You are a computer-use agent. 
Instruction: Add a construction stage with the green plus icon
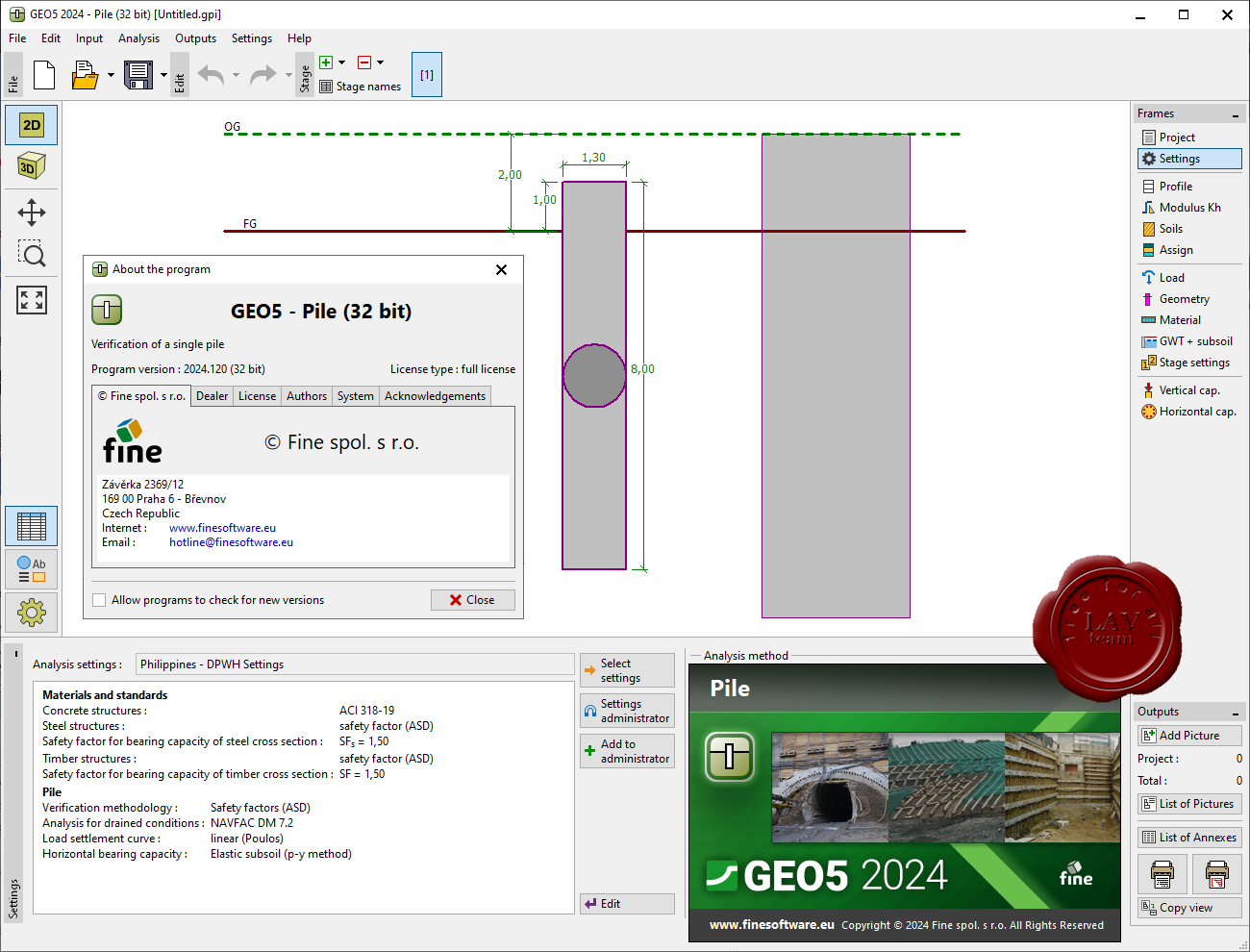(x=326, y=63)
